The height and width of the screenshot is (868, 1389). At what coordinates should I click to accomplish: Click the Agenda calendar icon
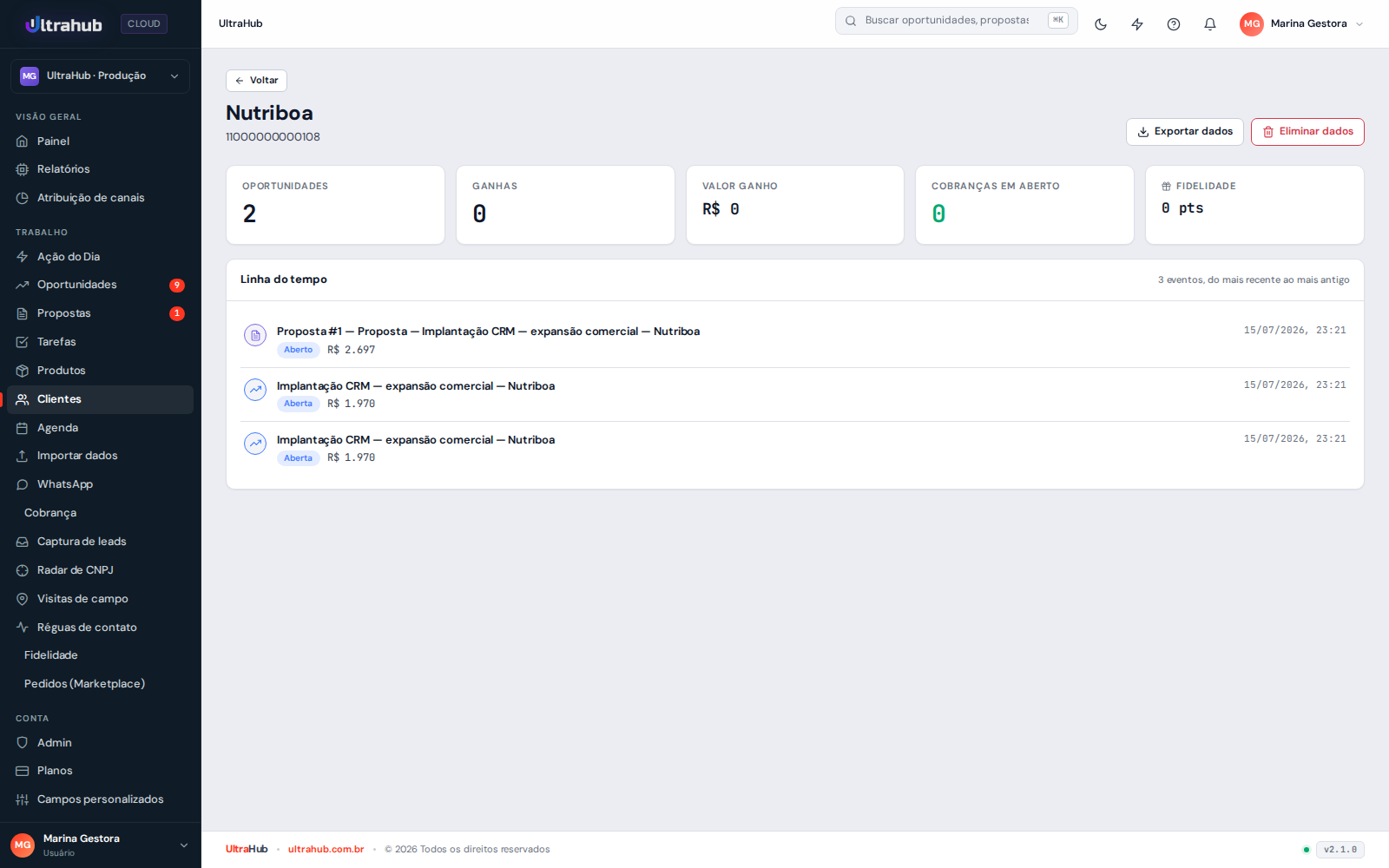(23, 428)
